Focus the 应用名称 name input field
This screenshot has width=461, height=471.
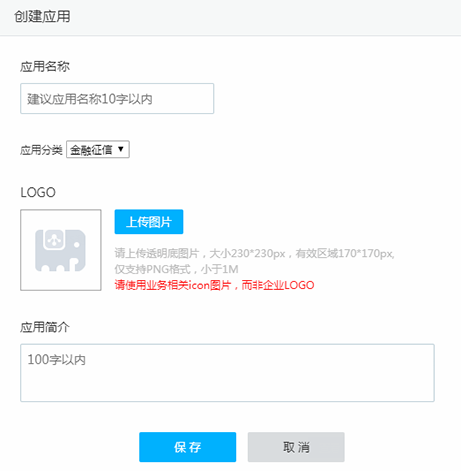117,99
